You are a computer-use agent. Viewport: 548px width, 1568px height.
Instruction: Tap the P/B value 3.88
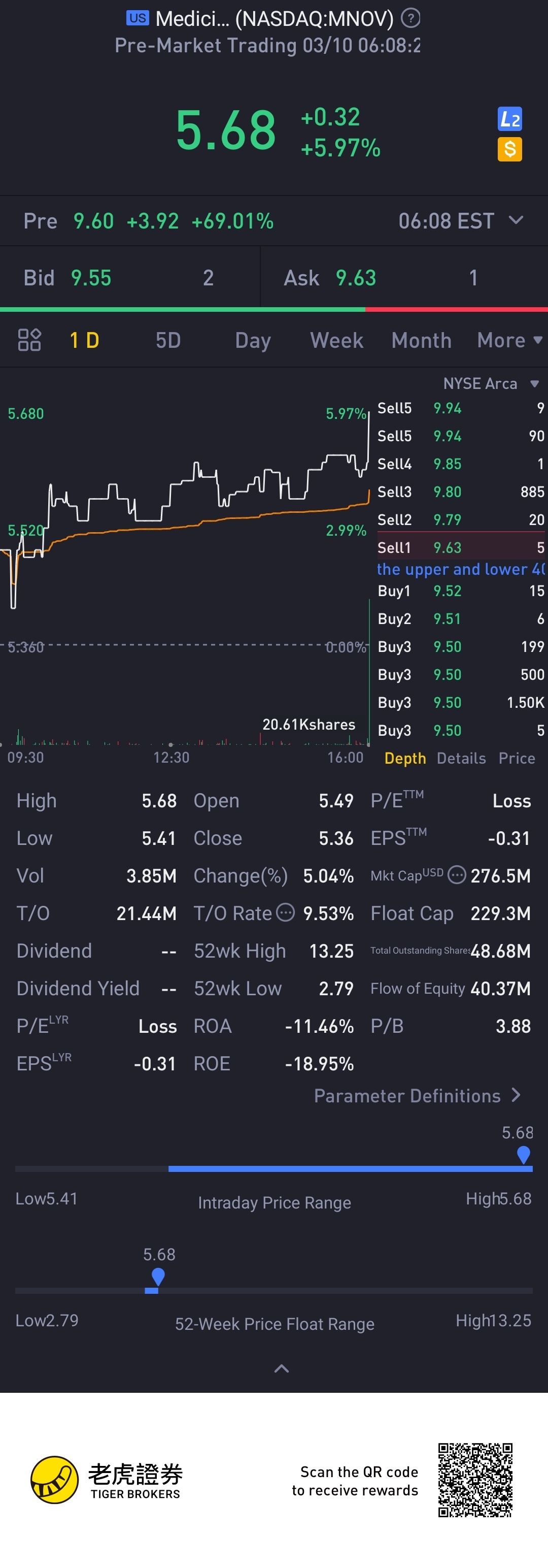pyautogui.click(x=513, y=1026)
